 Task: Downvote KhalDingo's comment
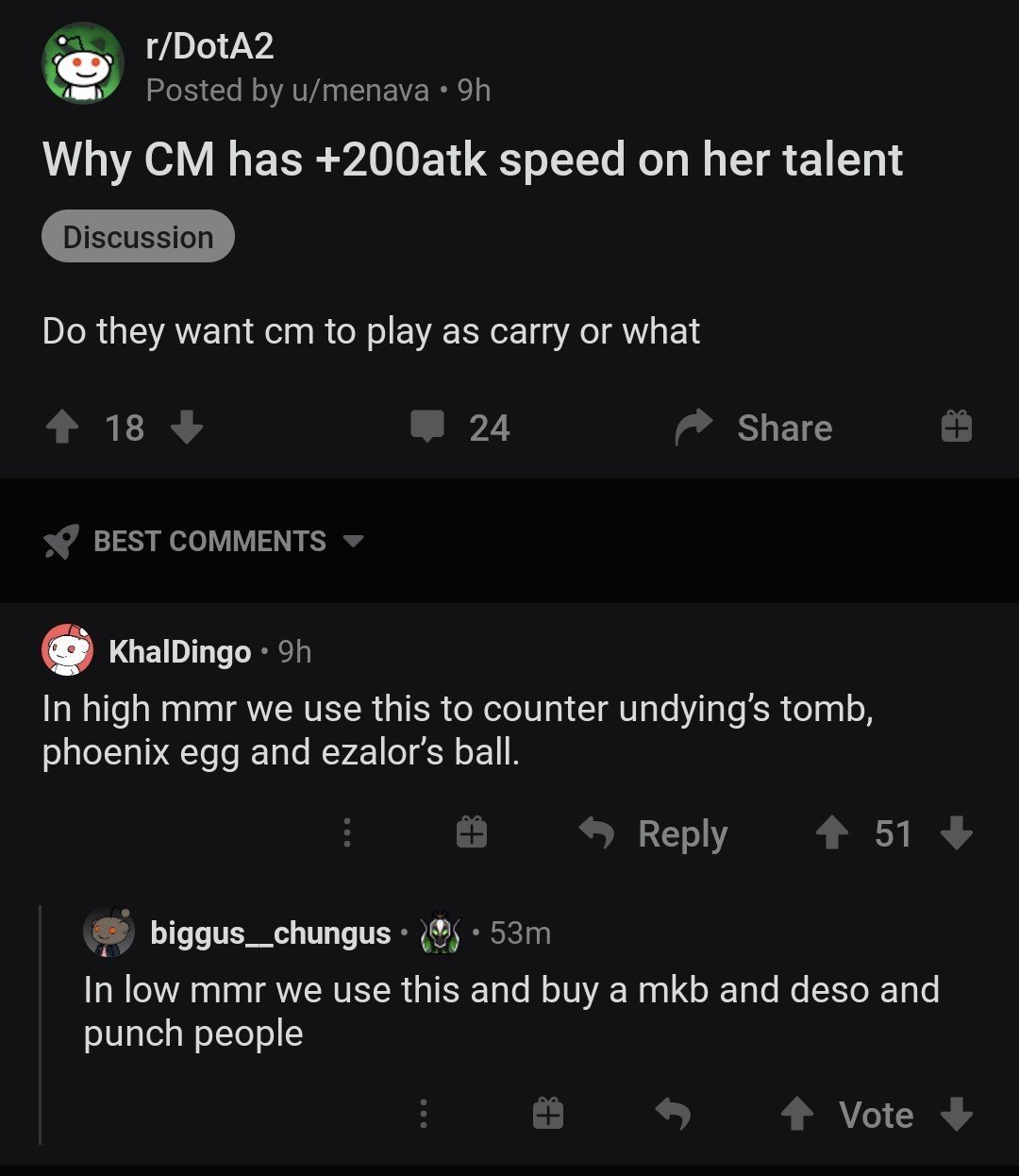pos(957,833)
